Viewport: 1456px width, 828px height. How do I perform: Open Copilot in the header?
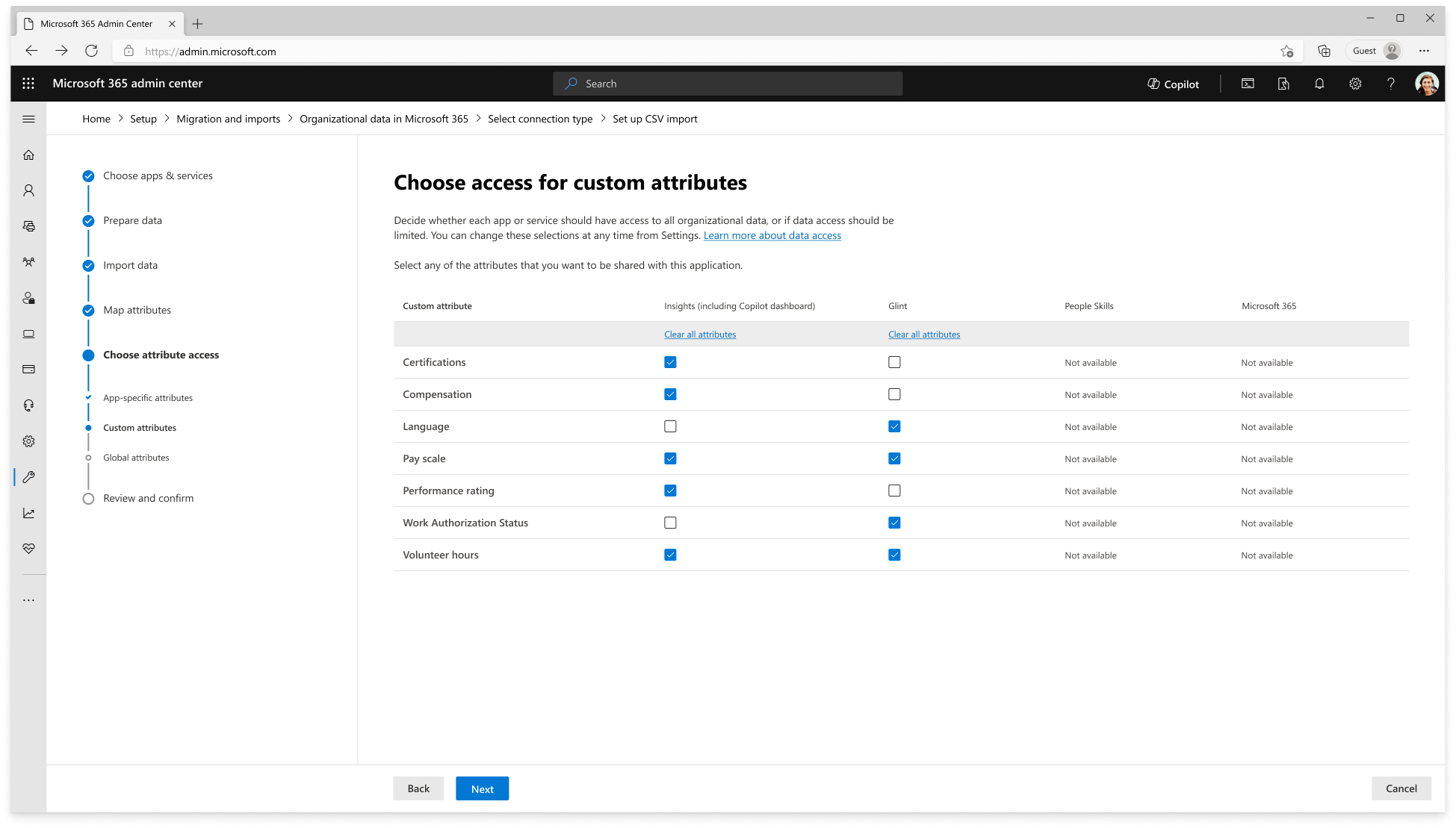point(1173,84)
